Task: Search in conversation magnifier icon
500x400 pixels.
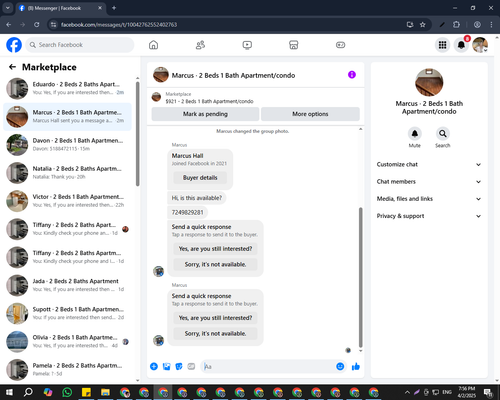Action: pos(442,134)
